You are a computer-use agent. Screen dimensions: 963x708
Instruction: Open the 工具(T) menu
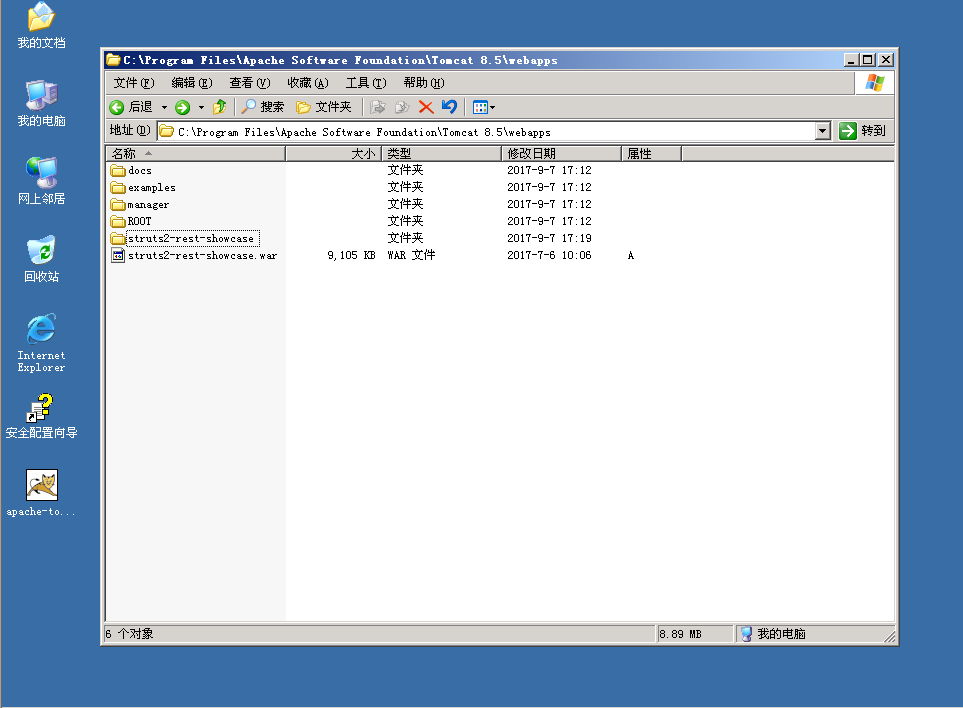coord(366,83)
